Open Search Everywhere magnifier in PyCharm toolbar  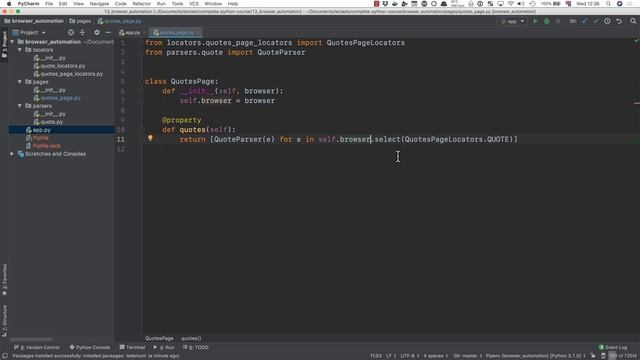pos(633,21)
